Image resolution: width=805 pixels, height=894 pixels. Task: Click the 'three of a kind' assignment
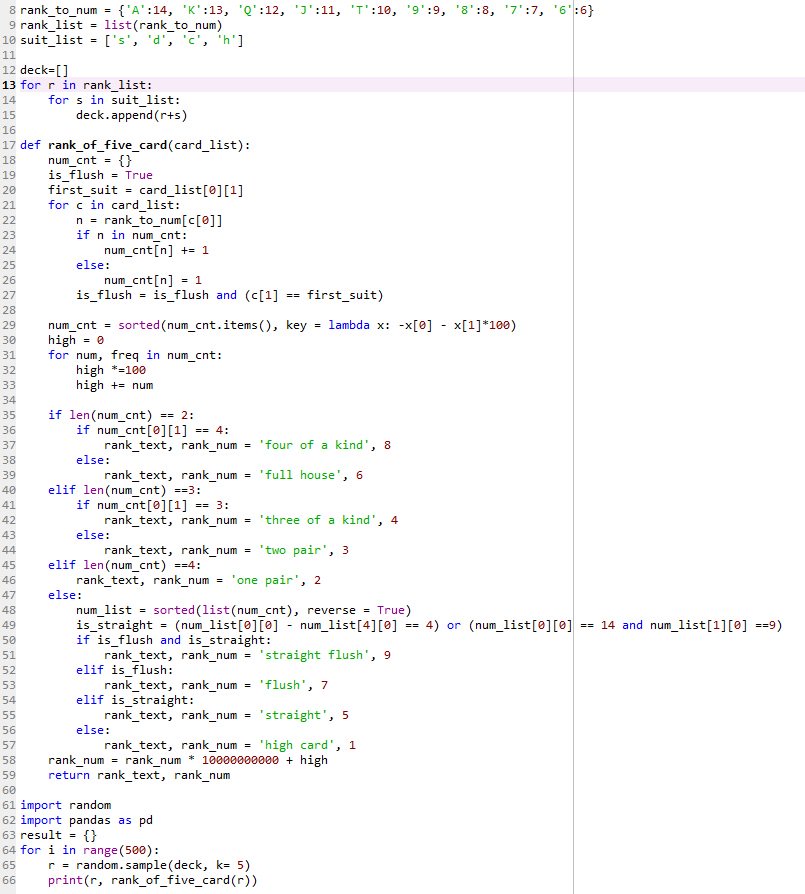tap(251, 520)
